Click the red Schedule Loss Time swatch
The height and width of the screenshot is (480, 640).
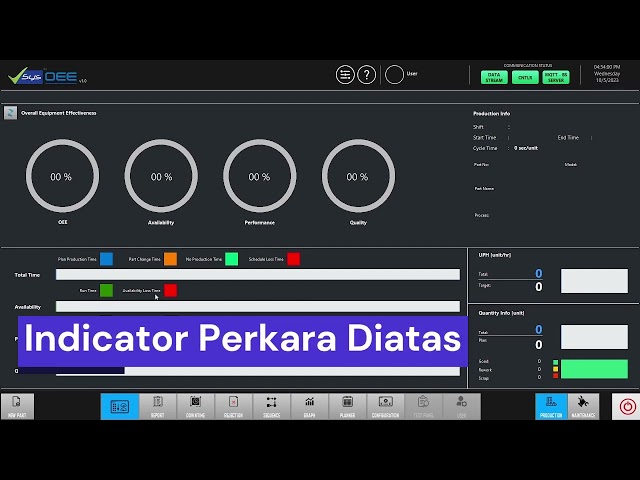pyautogui.click(x=293, y=259)
